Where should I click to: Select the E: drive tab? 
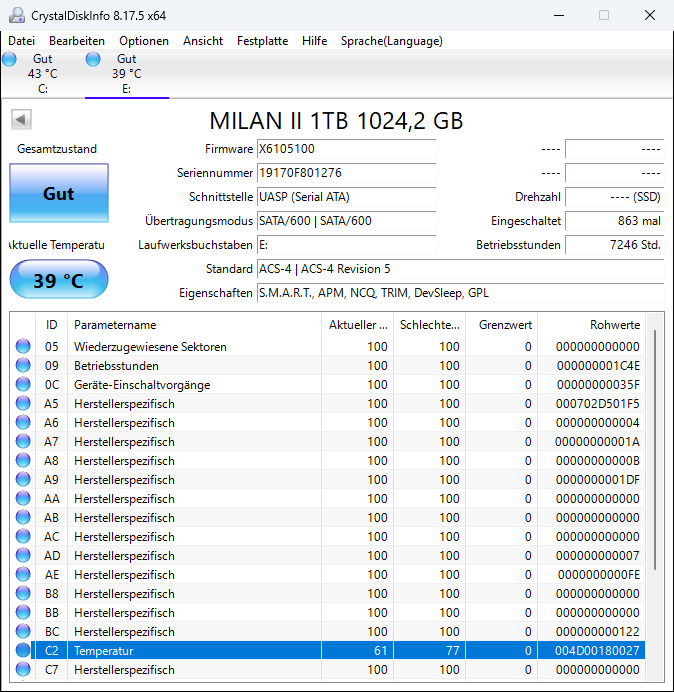point(127,74)
